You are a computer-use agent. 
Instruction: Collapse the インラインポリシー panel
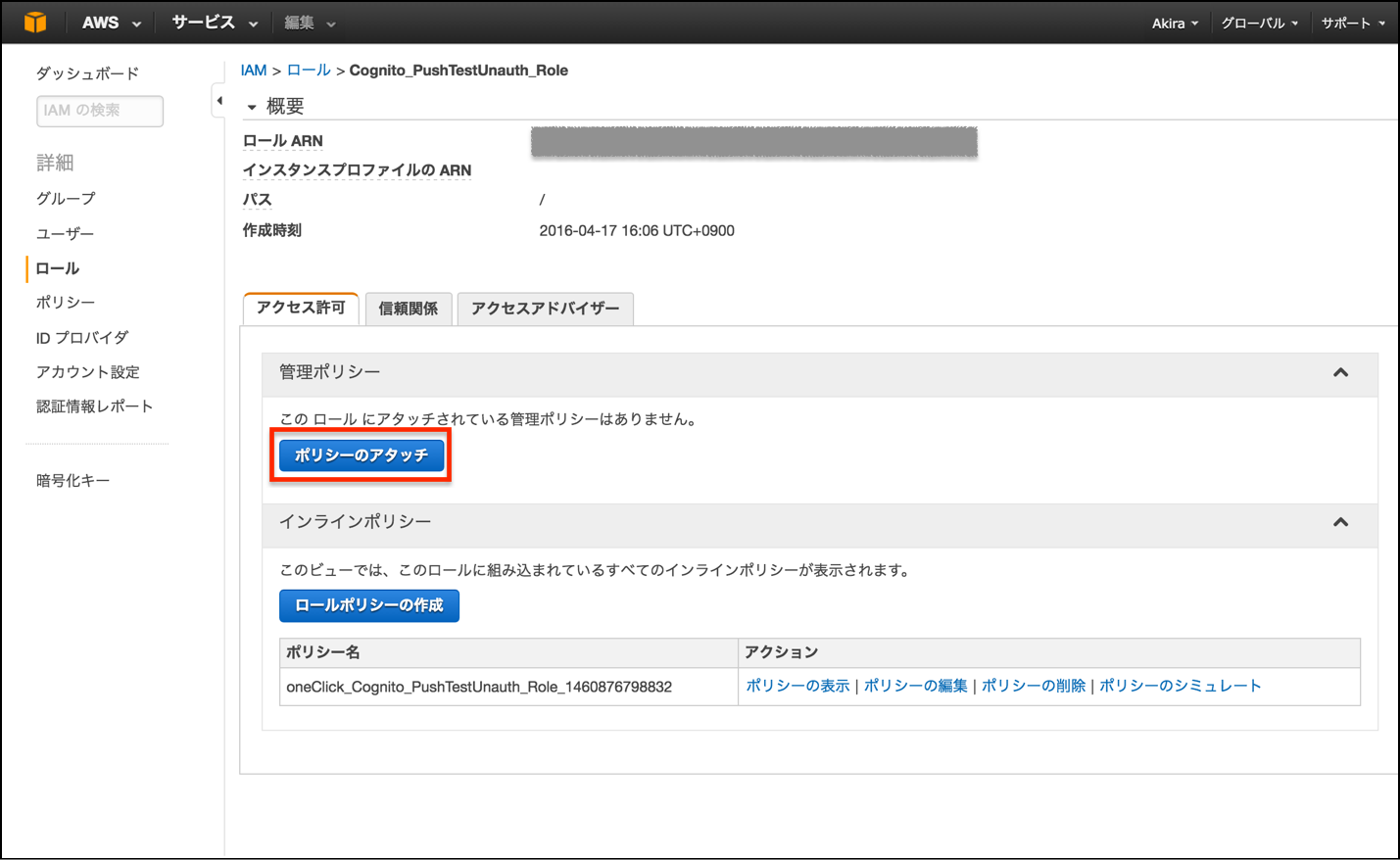[x=1340, y=524]
